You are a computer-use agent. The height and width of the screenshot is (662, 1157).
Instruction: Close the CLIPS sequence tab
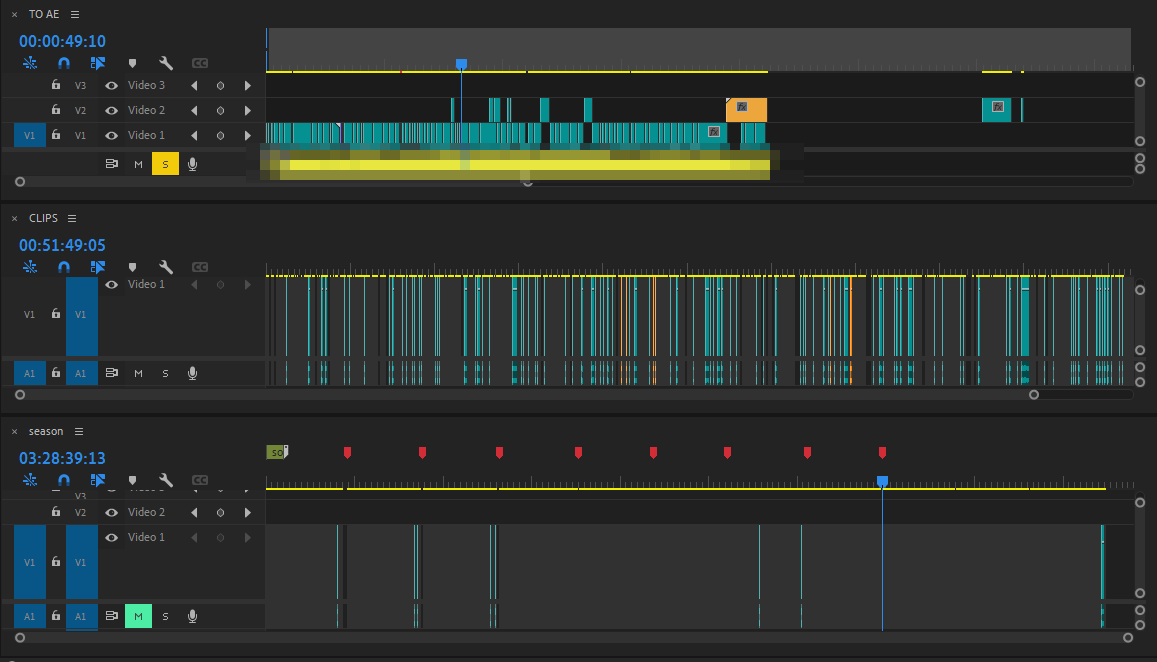tap(15, 218)
